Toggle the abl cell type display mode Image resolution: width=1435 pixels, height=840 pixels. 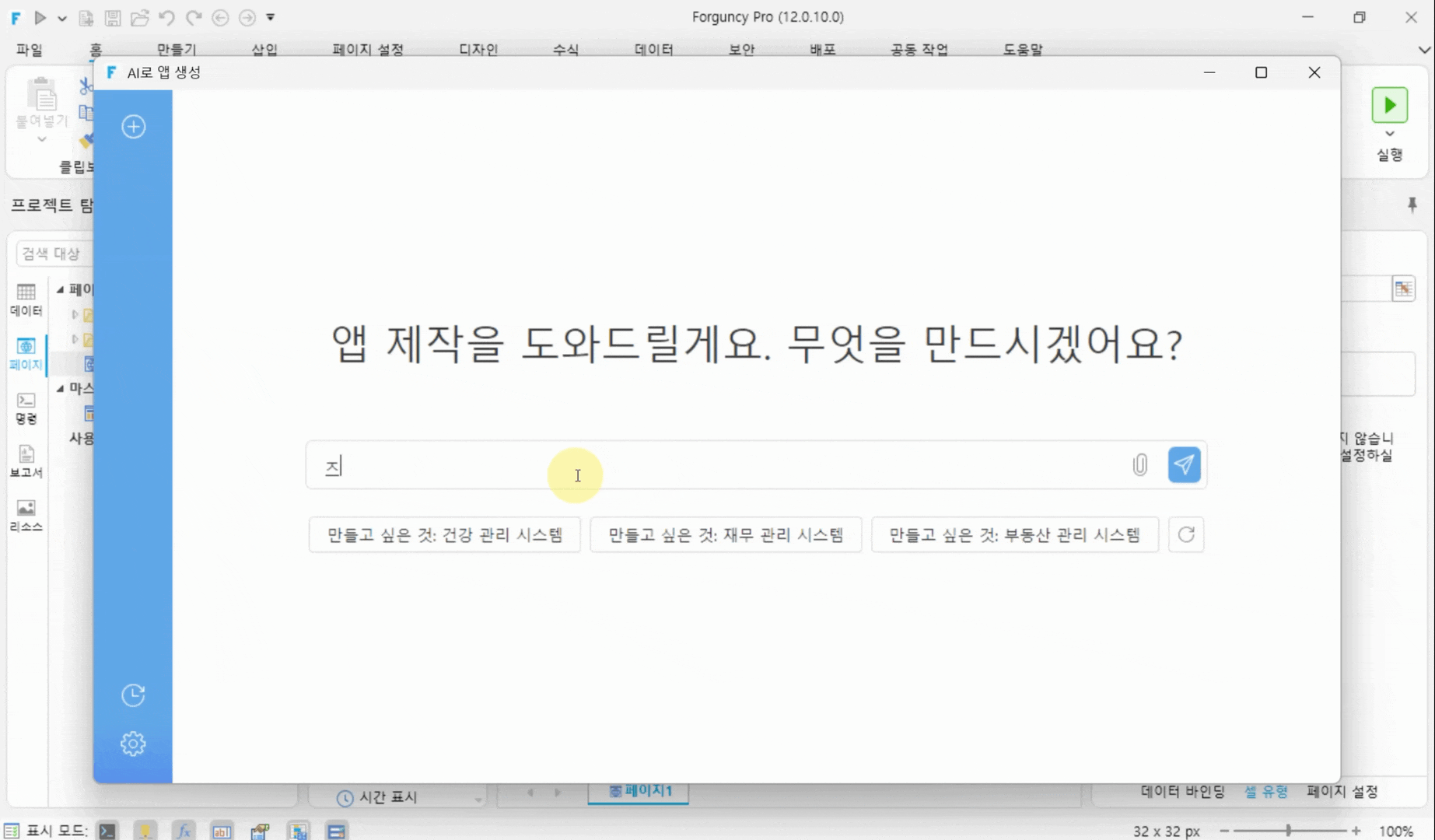(x=222, y=831)
